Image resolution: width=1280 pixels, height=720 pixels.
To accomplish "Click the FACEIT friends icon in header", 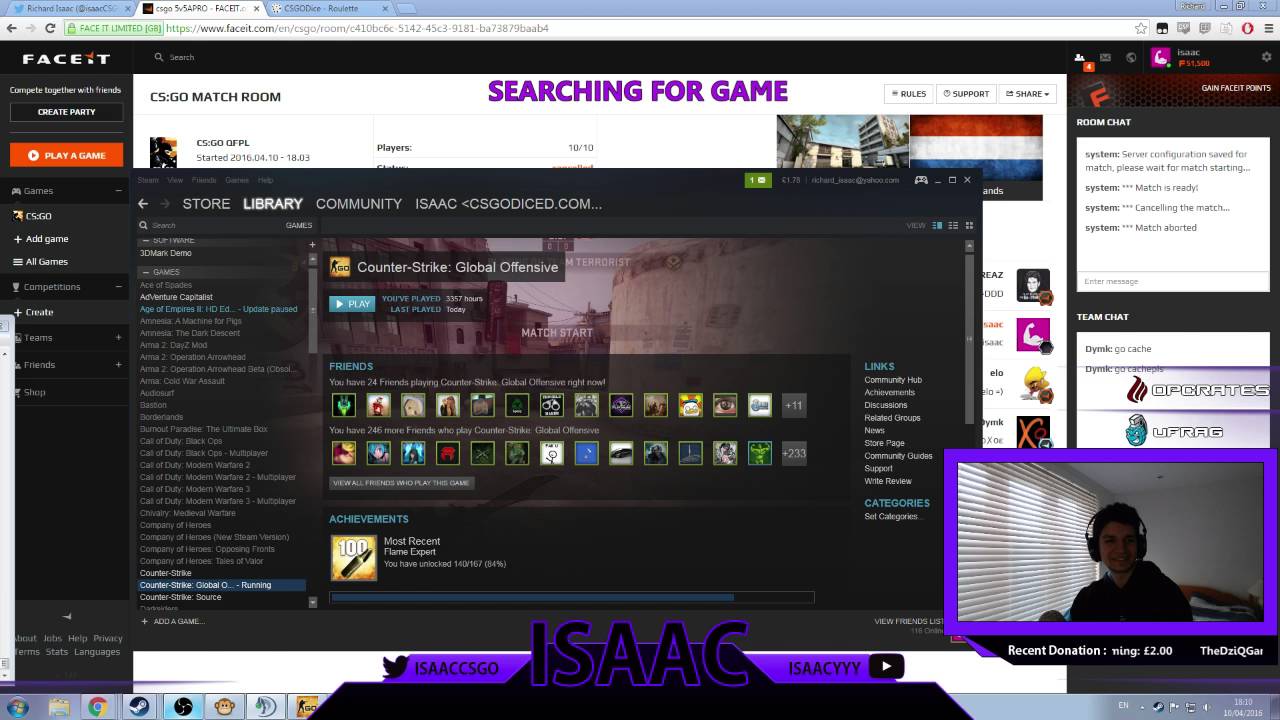I will pos(1079,58).
